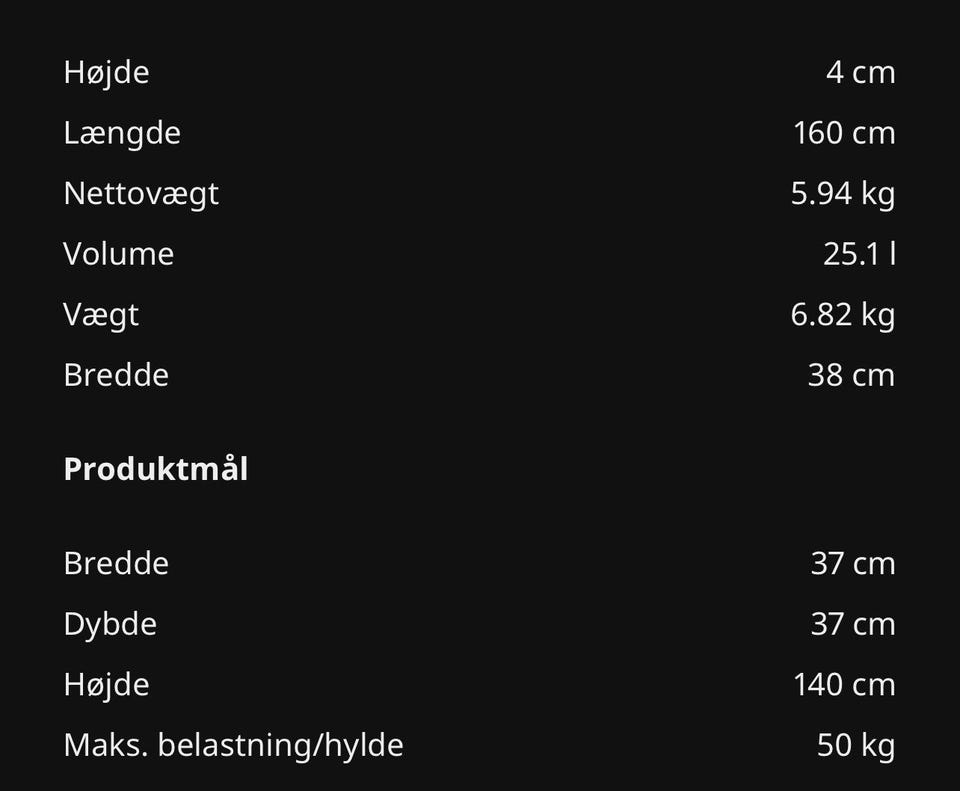Viewport: 960px width, 791px height.
Task: Click the Bredde label beside 38 cm
Action: [x=116, y=375]
